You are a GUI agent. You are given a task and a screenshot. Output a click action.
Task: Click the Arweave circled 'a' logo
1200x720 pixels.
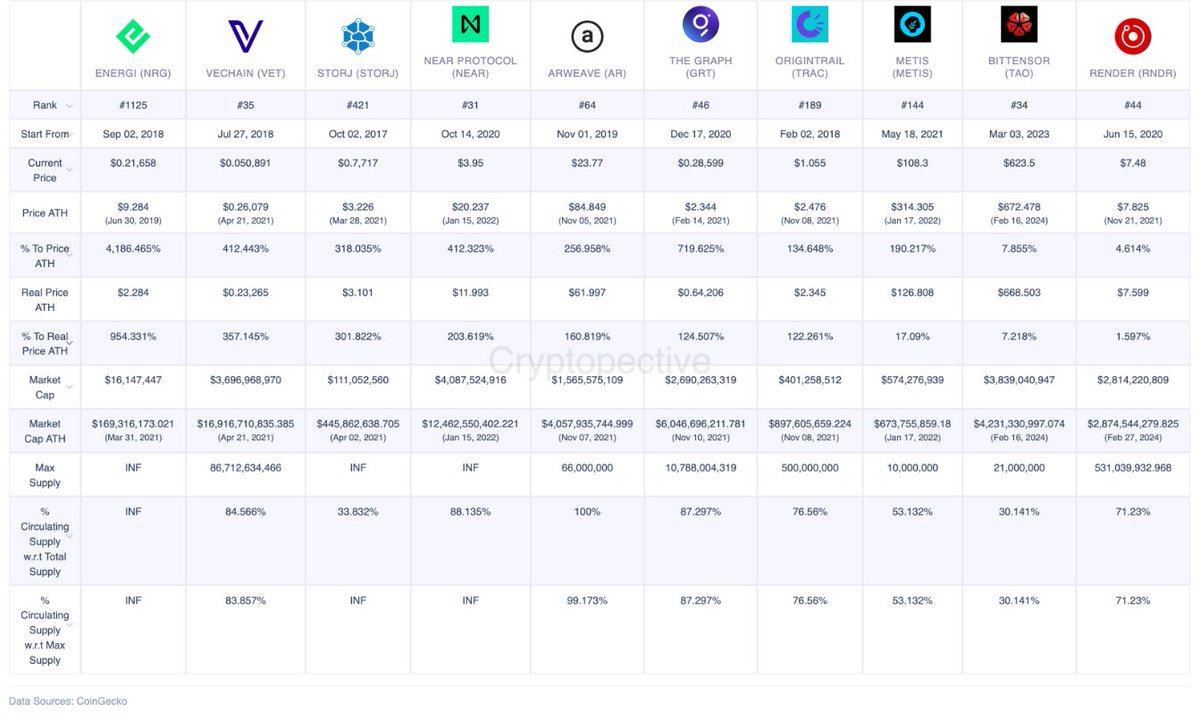(587, 37)
